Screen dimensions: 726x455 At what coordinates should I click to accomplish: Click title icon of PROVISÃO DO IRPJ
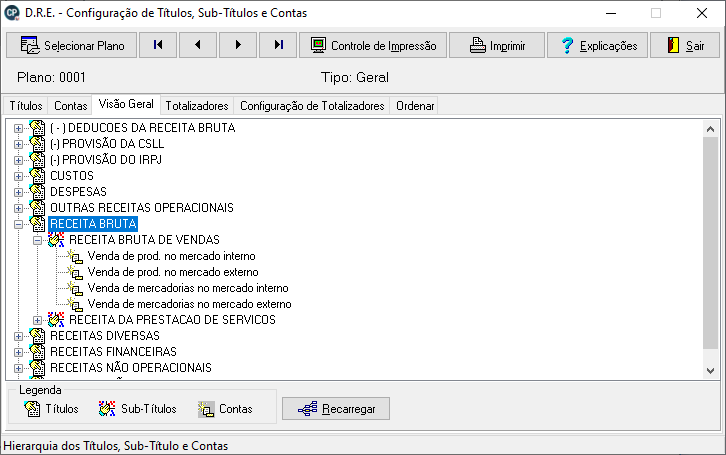tap(37, 160)
